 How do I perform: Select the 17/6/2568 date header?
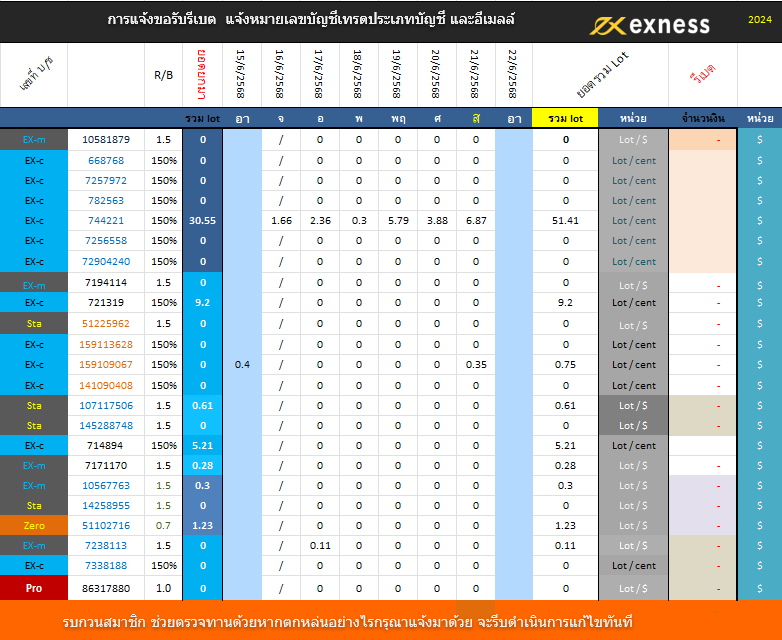tap(319, 74)
